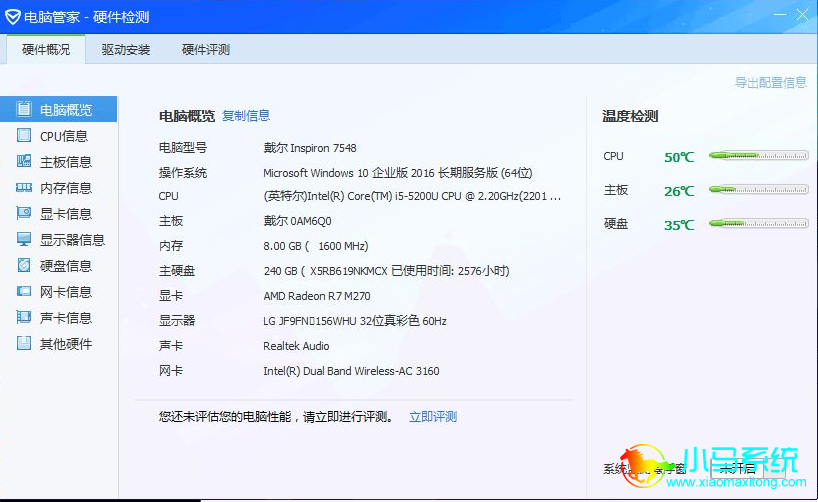Click the 操作系统 row label
Image resolution: width=818 pixels, height=502 pixels.
click(x=183, y=173)
